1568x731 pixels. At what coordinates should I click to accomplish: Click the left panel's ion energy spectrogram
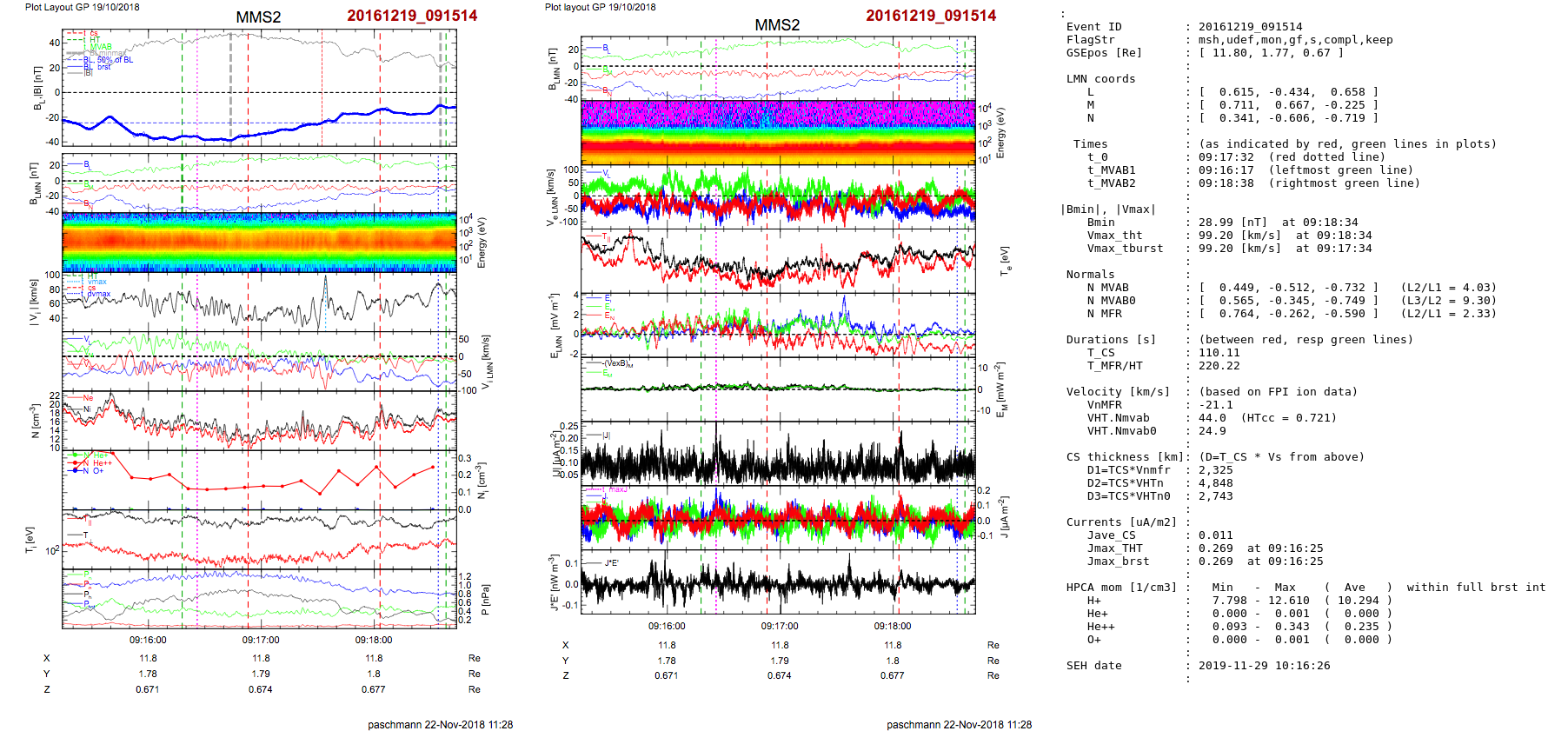[259, 242]
